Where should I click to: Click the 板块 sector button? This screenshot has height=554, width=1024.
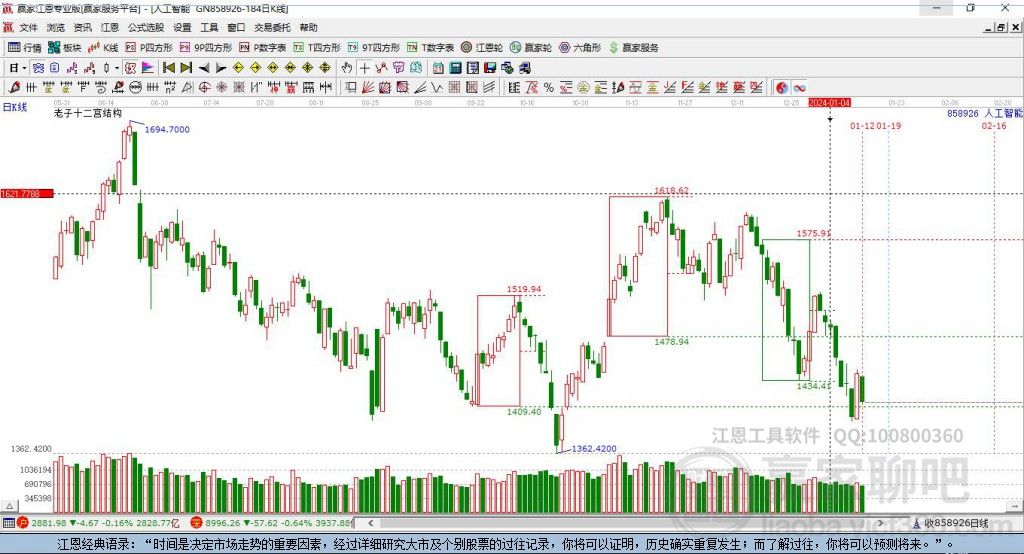(65, 47)
